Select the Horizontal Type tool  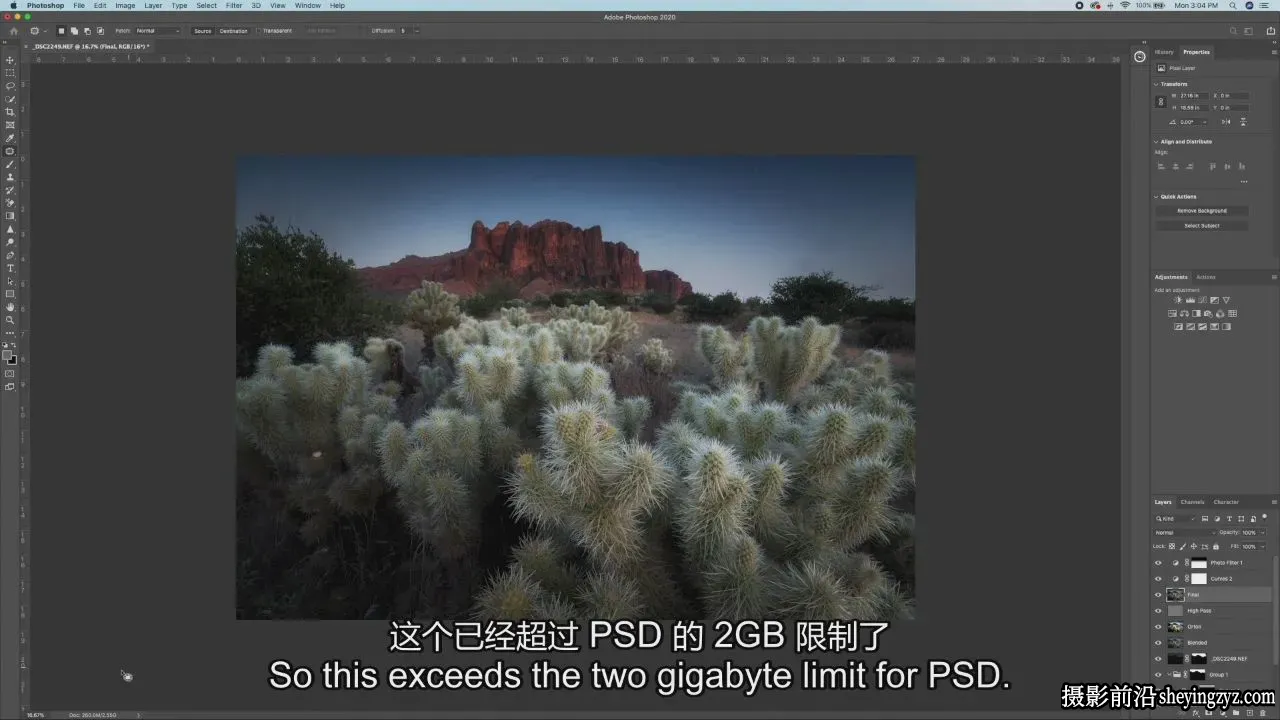[x=10, y=268]
